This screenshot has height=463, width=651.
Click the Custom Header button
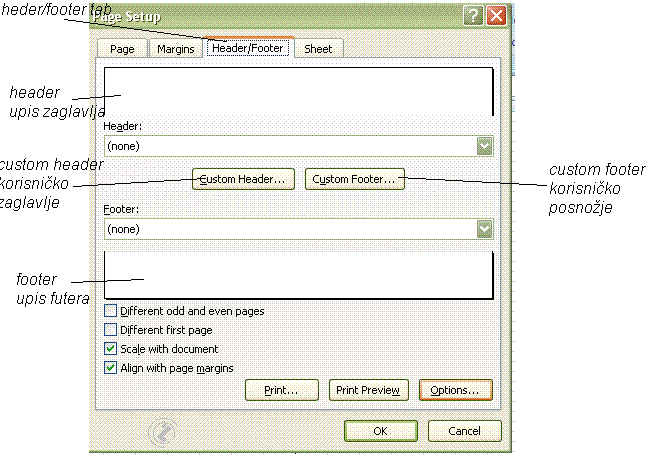pos(243,179)
